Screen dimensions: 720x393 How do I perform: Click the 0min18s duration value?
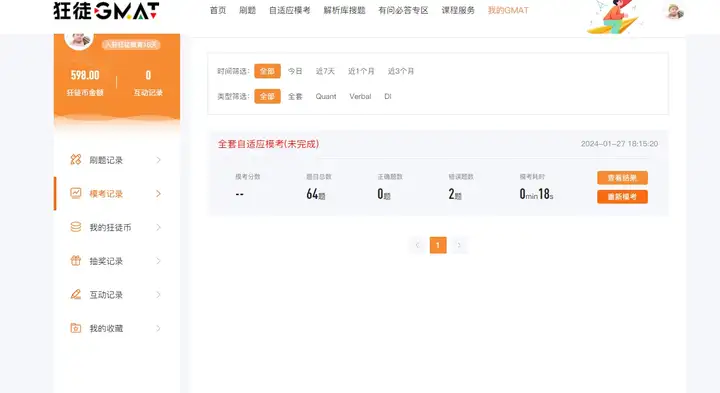click(536, 194)
